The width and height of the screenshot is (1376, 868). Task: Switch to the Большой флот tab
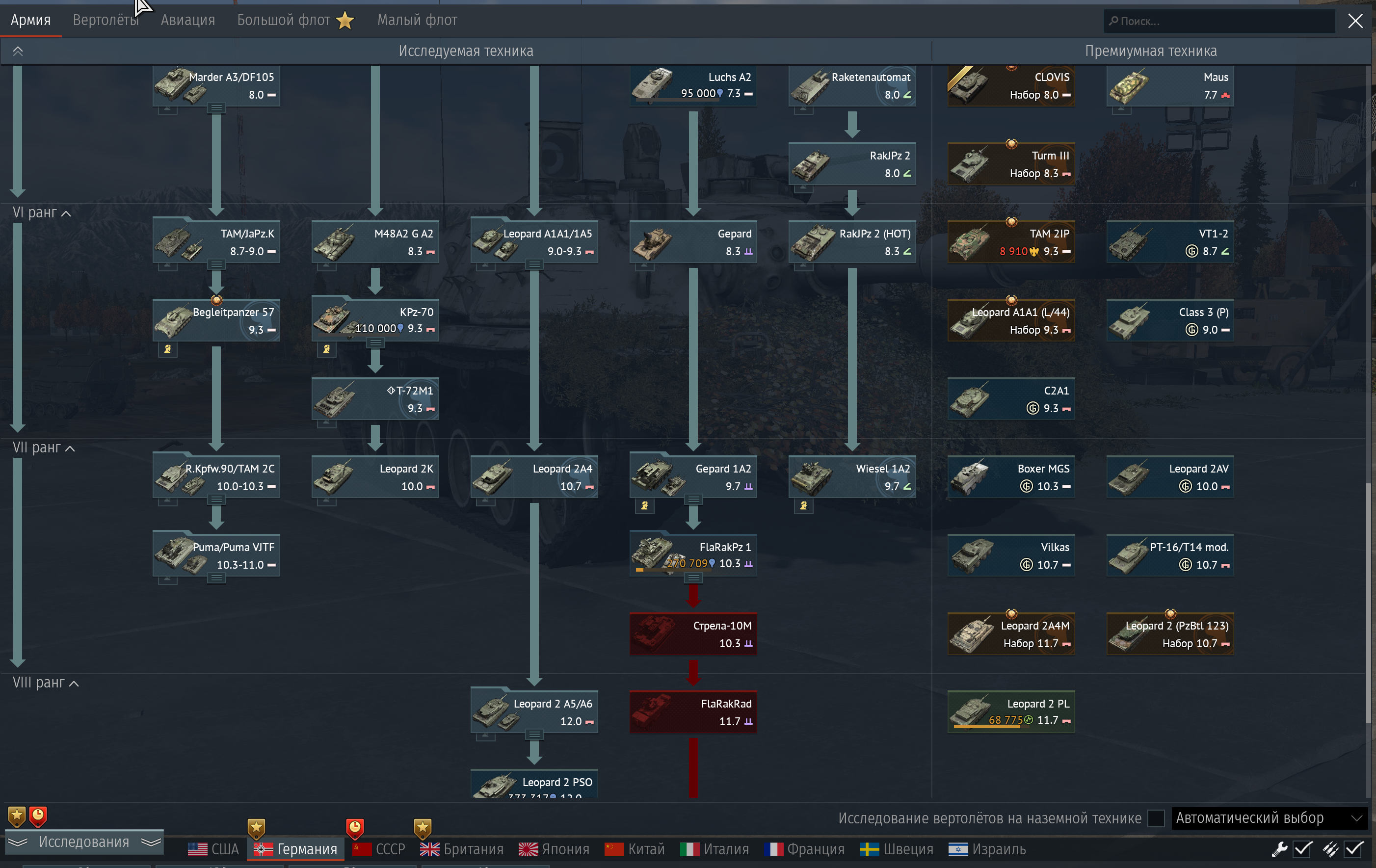pyautogui.click(x=295, y=20)
